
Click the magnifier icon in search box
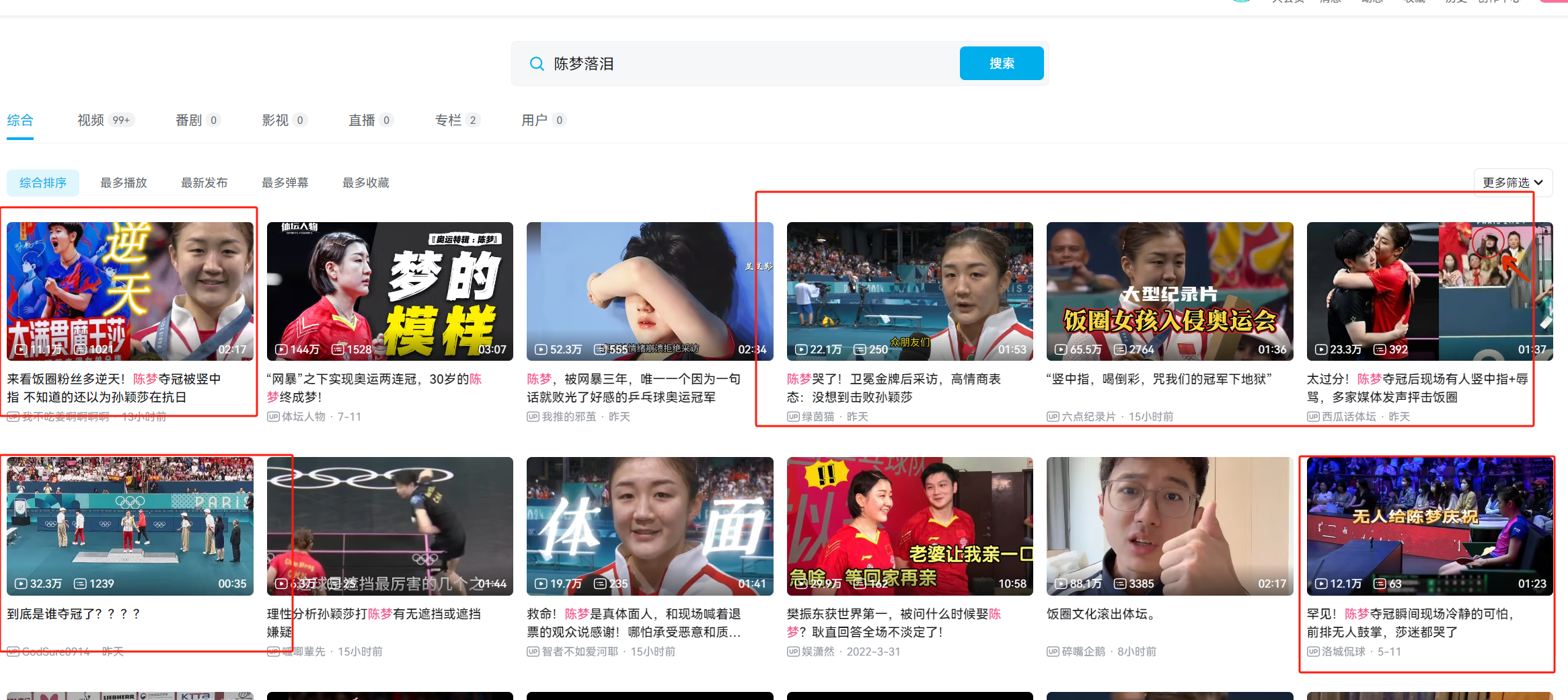point(537,64)
